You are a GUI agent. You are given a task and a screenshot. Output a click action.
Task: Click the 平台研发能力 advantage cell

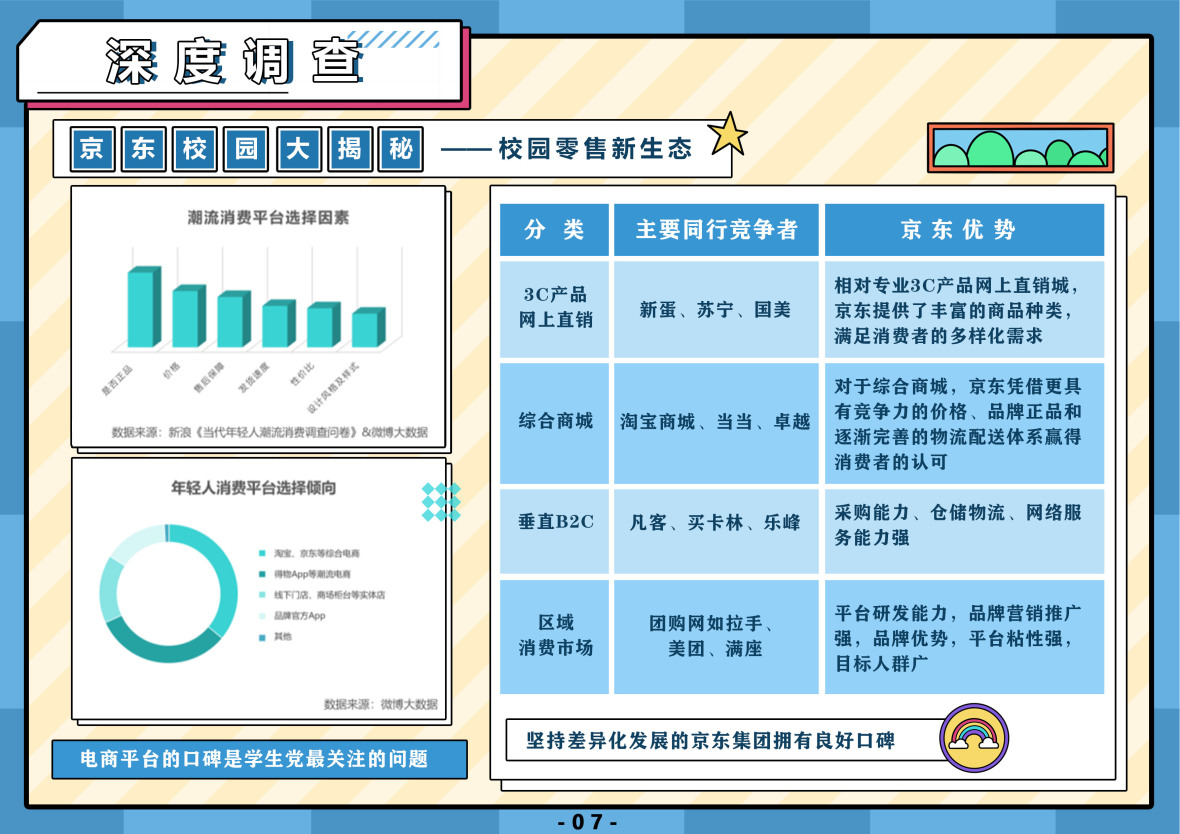965,636
